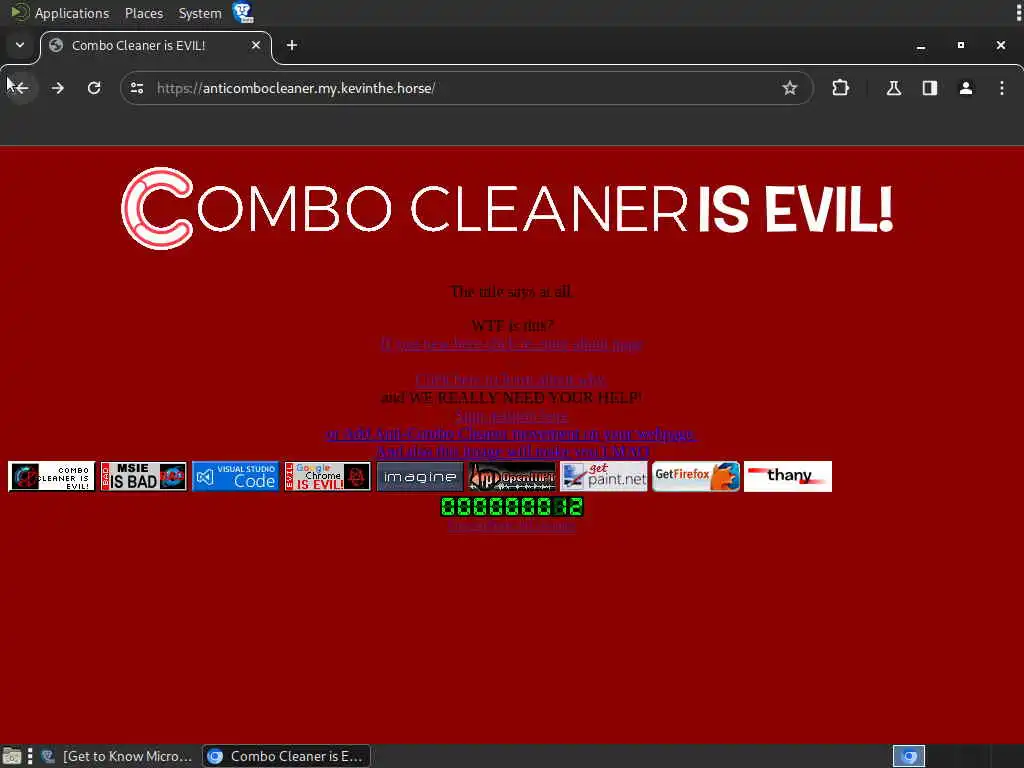Click the 'The title says it all.' text
Screen dimensions: 1024x768
click(511, 292)
